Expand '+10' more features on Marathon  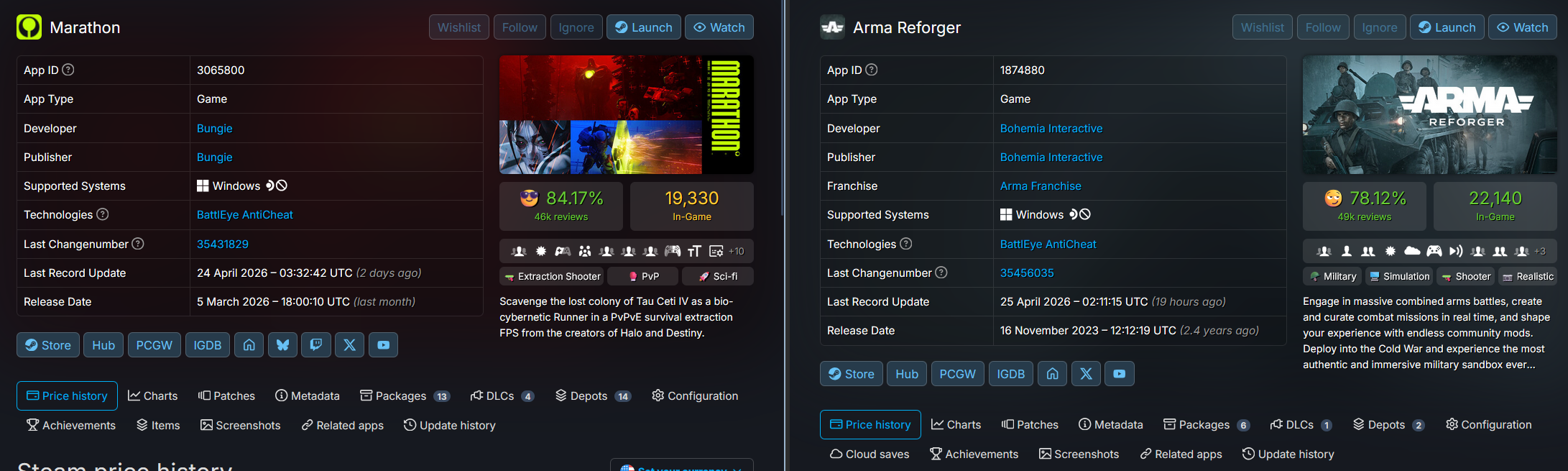[737, 251]
